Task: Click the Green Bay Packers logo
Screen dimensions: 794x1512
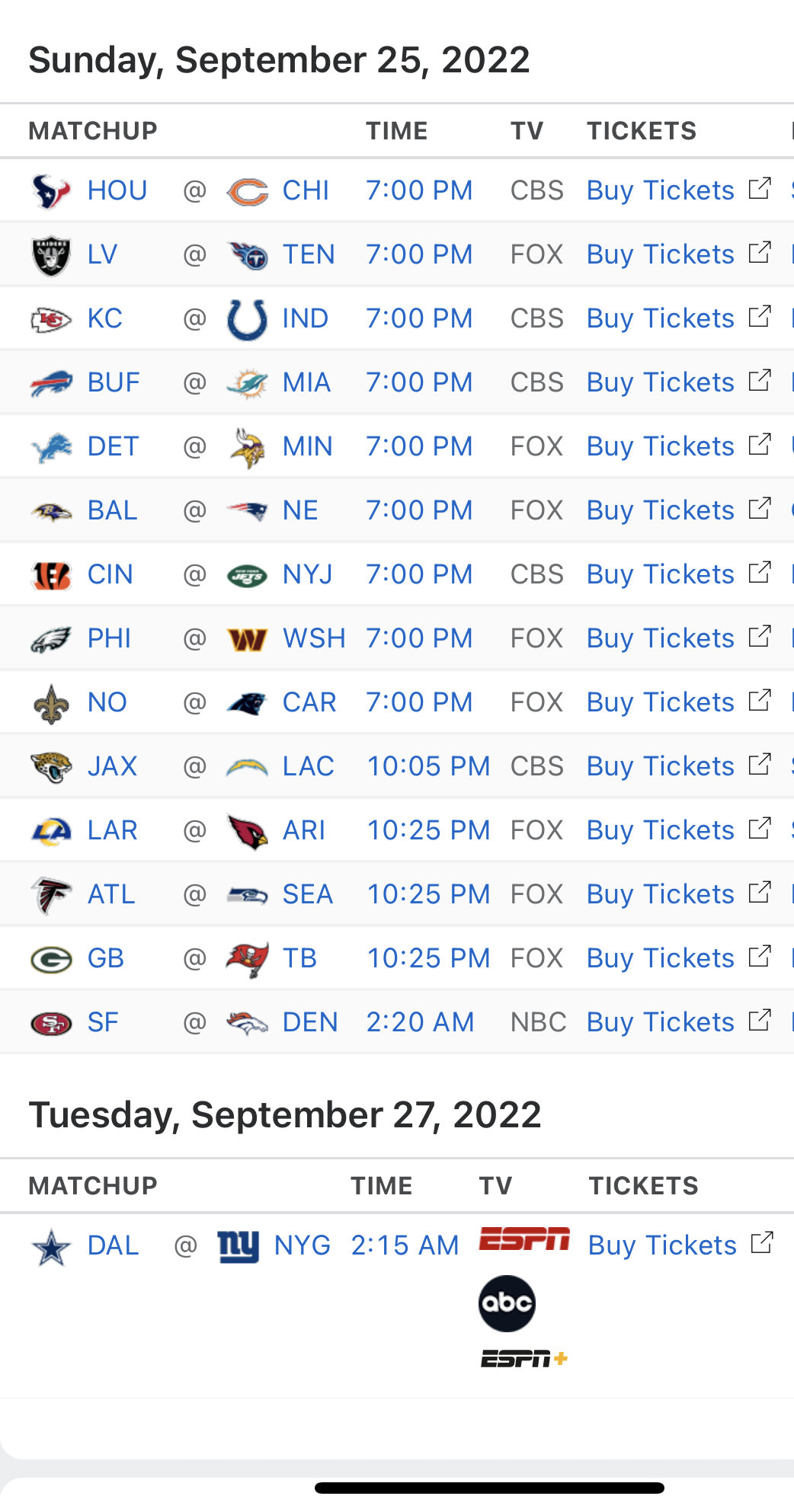Action: coord(51,958)
